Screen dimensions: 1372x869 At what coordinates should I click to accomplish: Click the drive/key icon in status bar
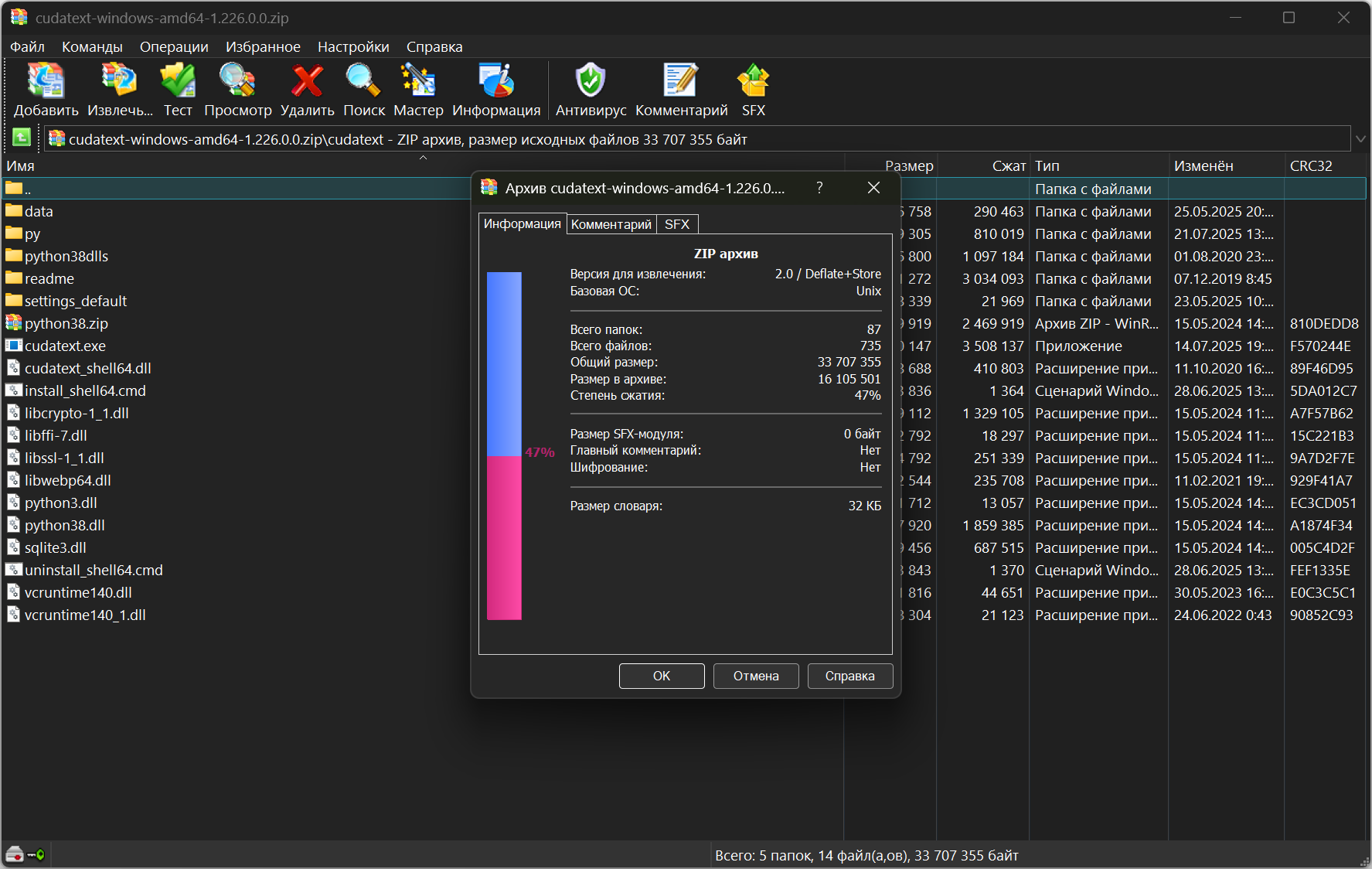click(x=25, y=854)
